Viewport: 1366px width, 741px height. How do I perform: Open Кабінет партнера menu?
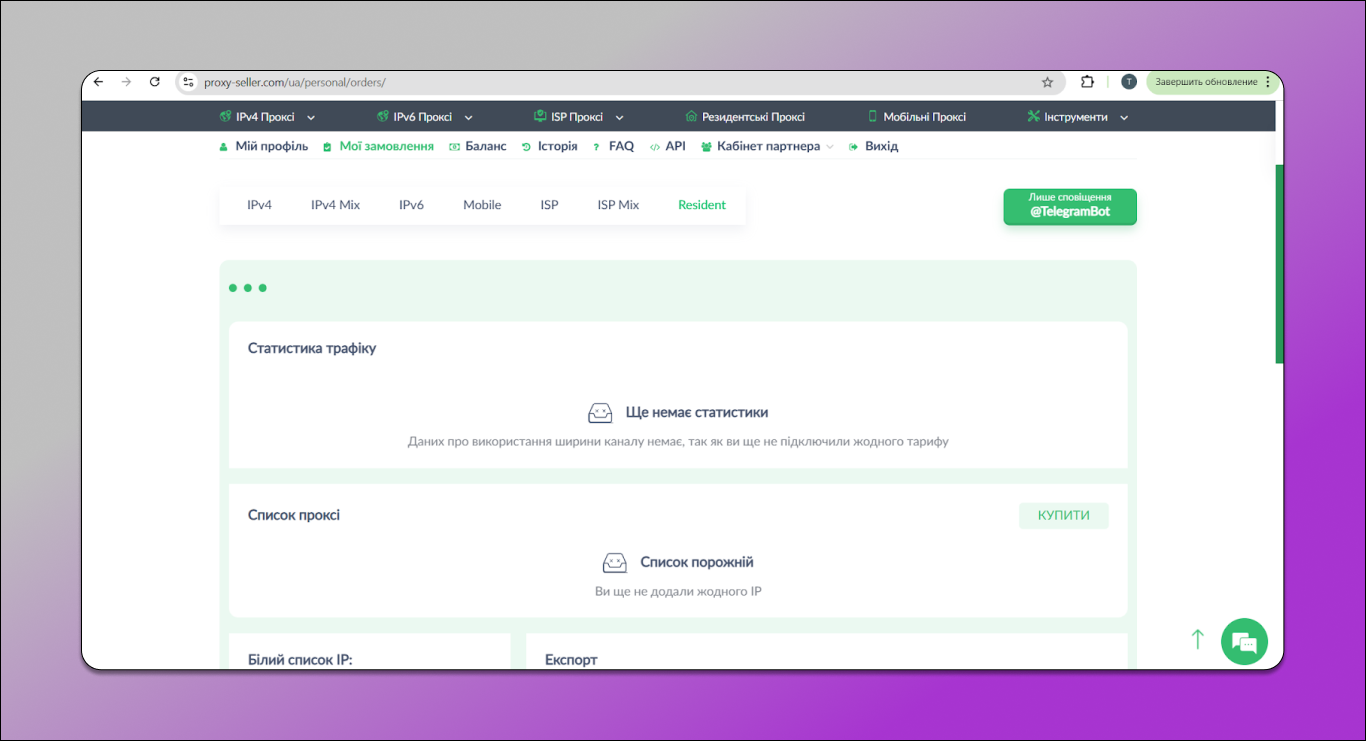point(767,146)
